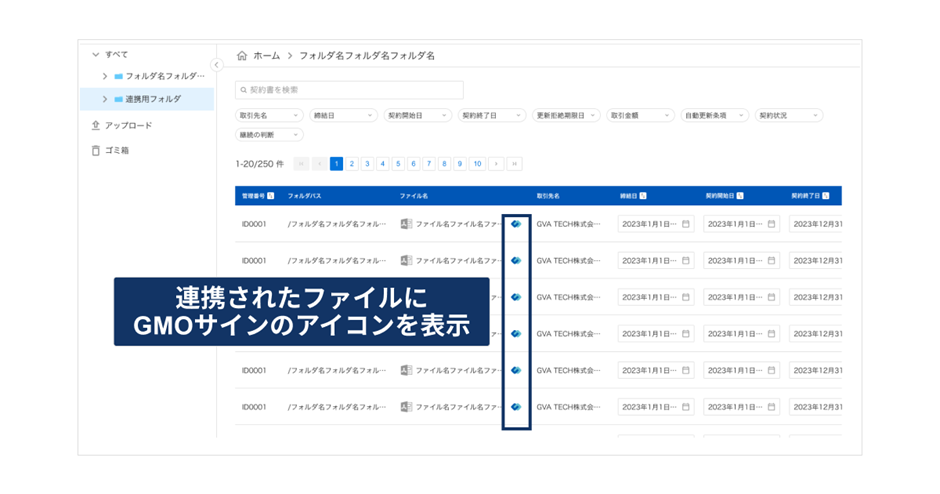This screenshot has height=494, width=940.
Task: Go to page 3 in the pagination
Action: click(x=367, y=164)
